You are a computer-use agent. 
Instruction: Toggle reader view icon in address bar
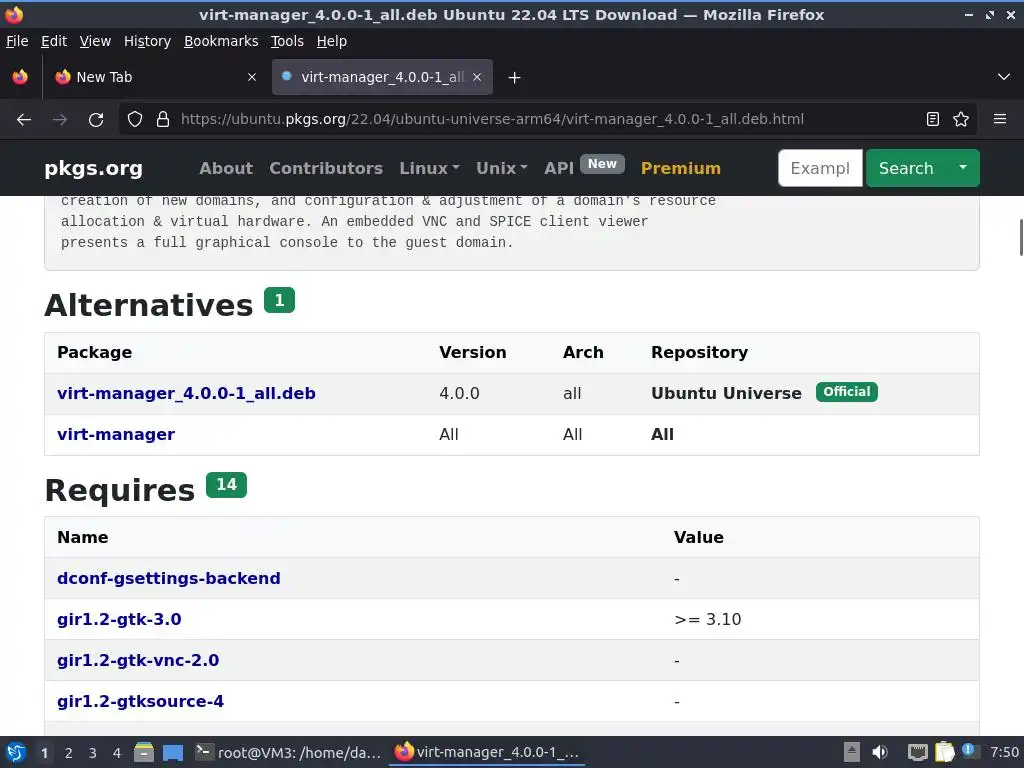point(933,120)
